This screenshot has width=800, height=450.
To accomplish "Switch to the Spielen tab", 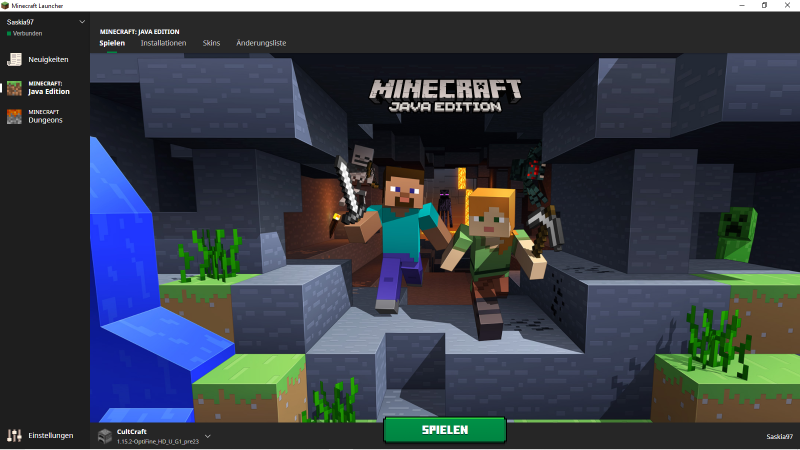I will 112,44.
